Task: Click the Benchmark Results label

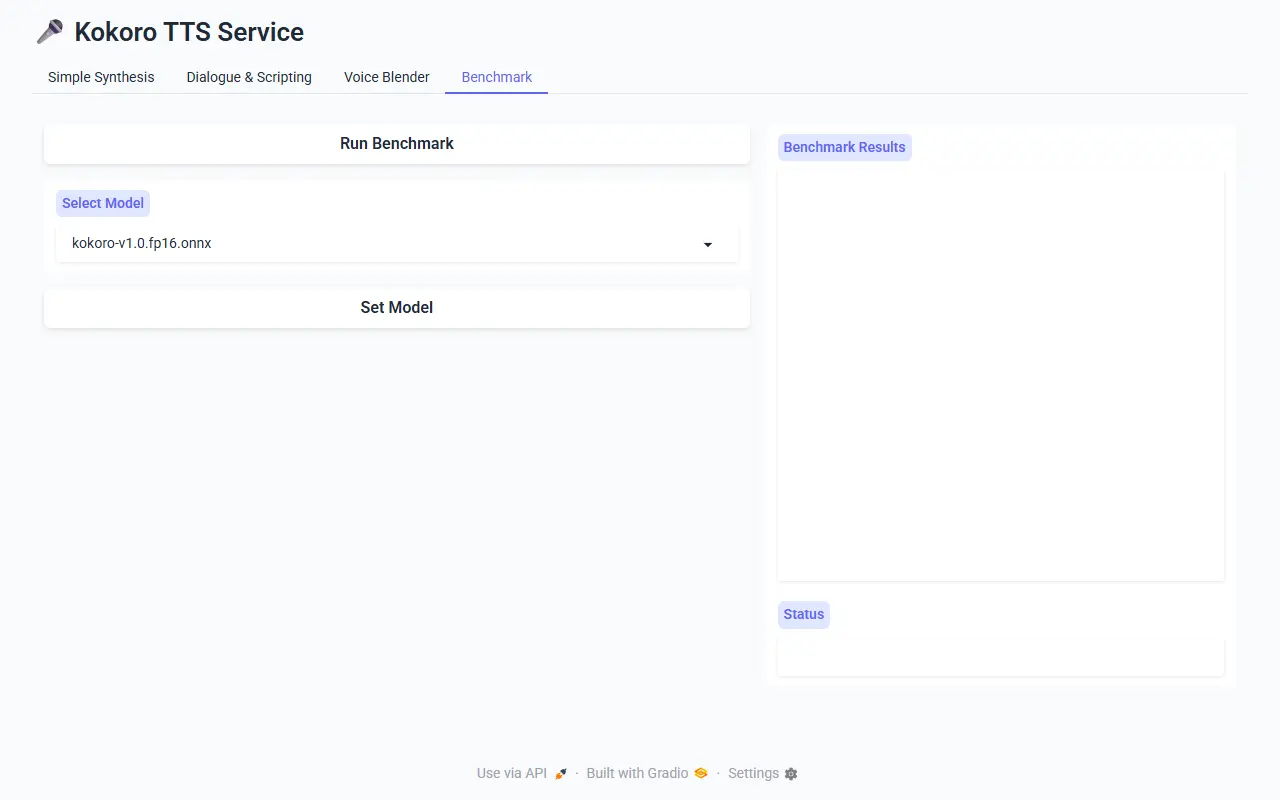Action: coord(845,147)
